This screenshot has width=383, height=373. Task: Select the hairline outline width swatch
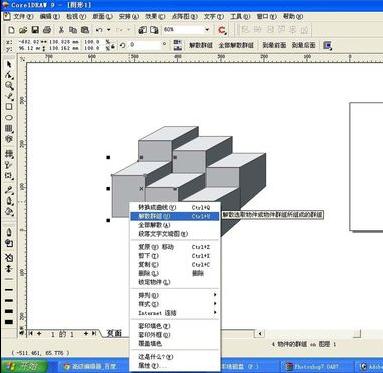click(x=9, y=279)
